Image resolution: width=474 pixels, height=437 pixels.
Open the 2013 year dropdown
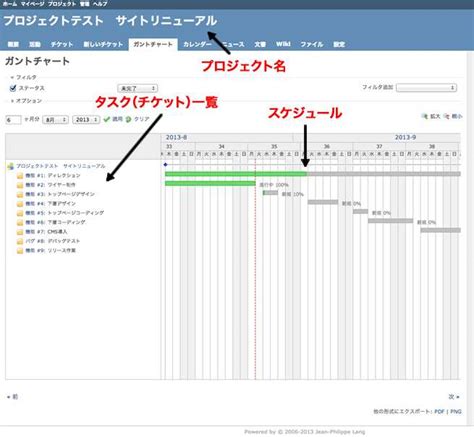pos(86,120)
